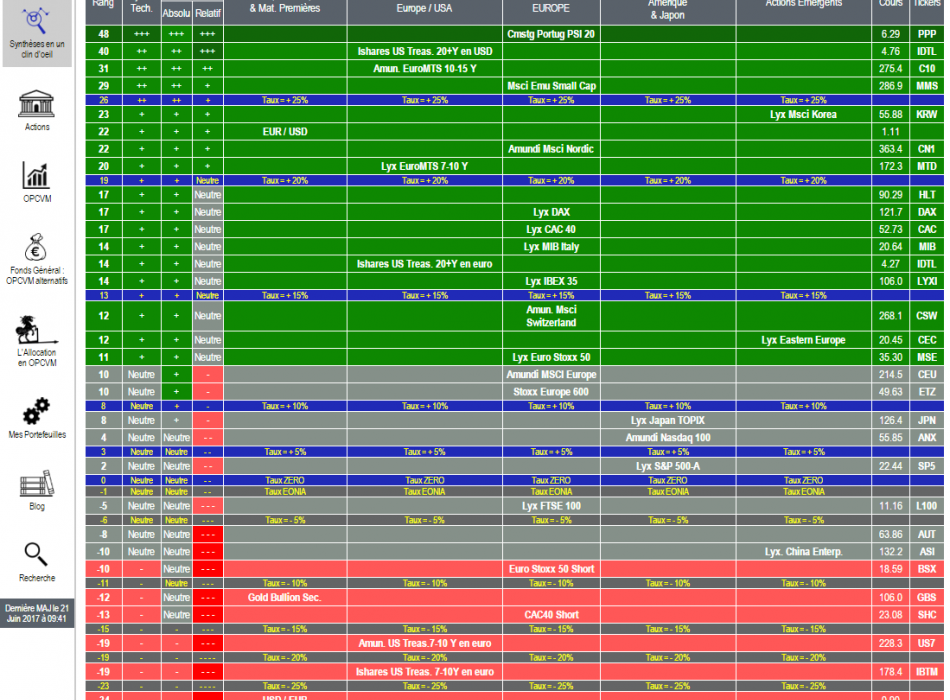
Task: Select the Relatif column header
Action: coord(208,13)
